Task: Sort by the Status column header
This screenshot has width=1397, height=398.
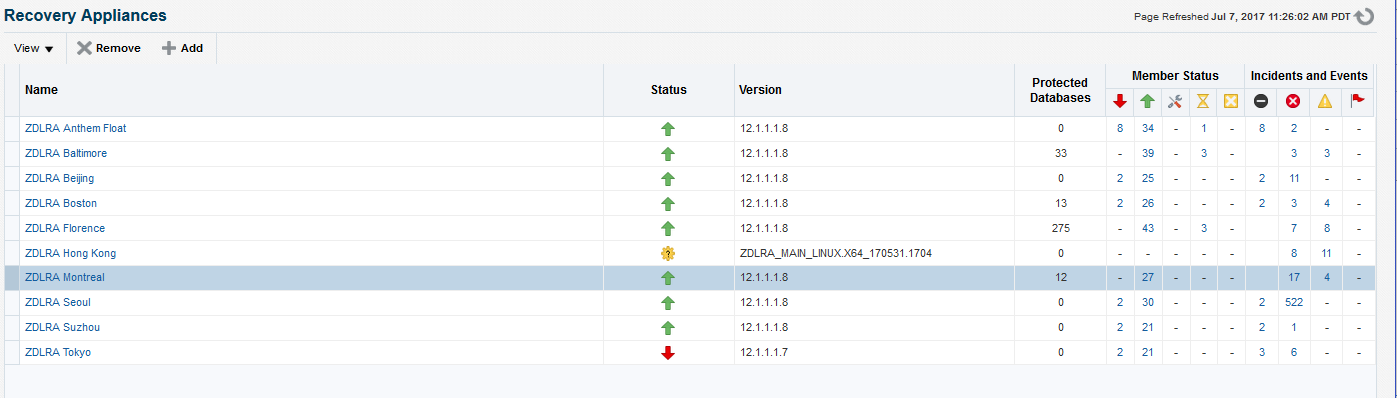Action: click(x=669, y=90)
